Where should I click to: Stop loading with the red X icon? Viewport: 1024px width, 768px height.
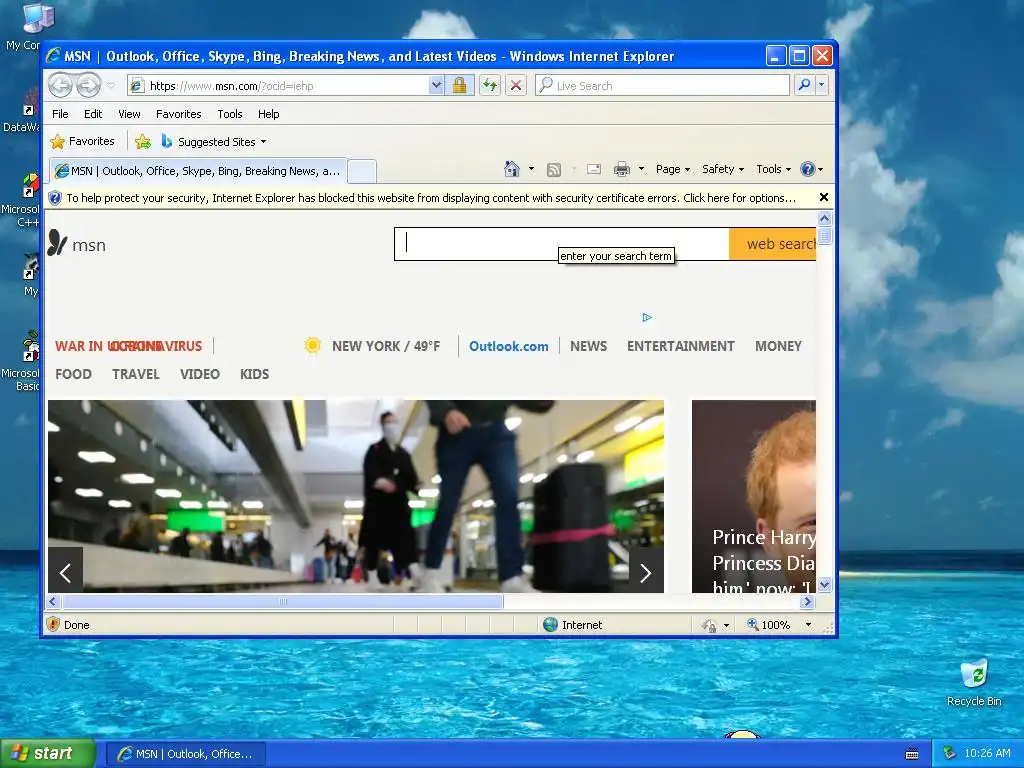point(516,86)
